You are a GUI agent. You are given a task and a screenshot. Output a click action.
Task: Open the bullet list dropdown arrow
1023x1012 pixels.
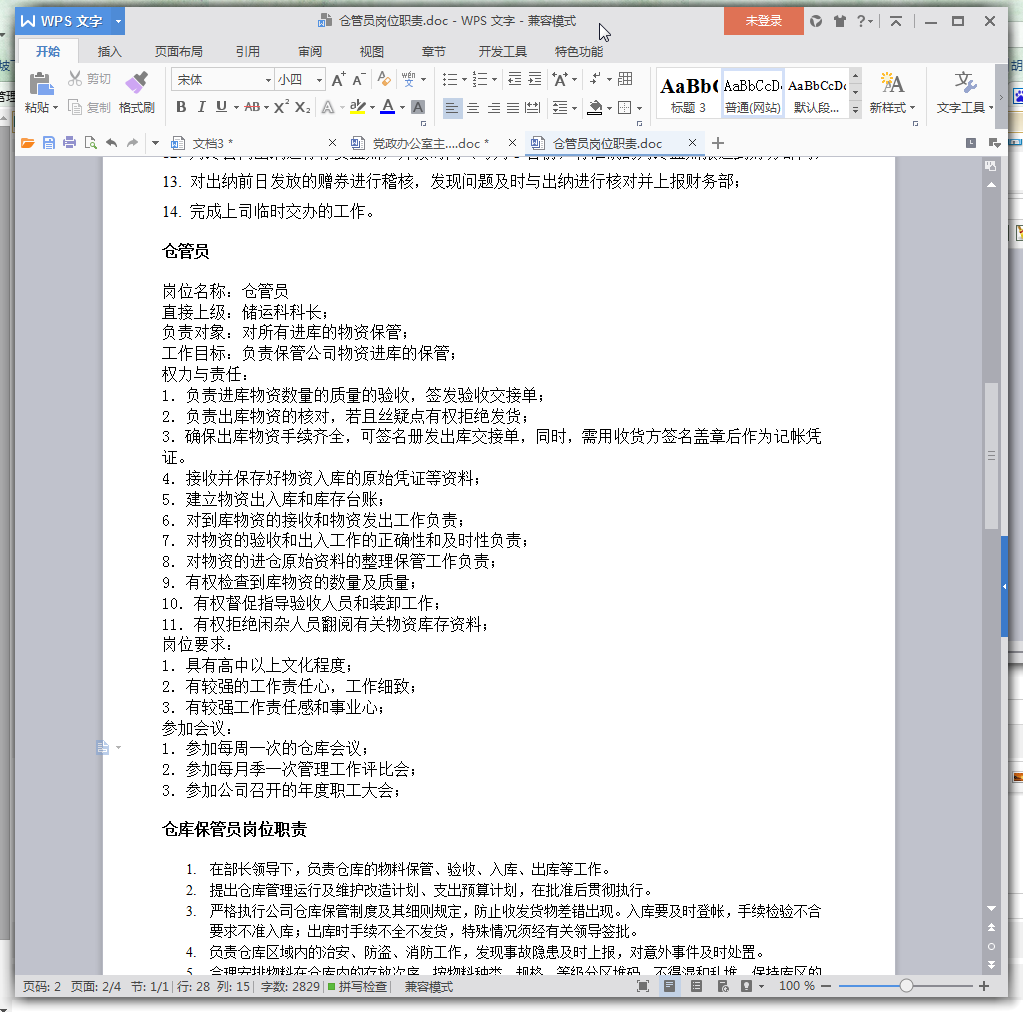pyautogui.click(x=464, y=80)
